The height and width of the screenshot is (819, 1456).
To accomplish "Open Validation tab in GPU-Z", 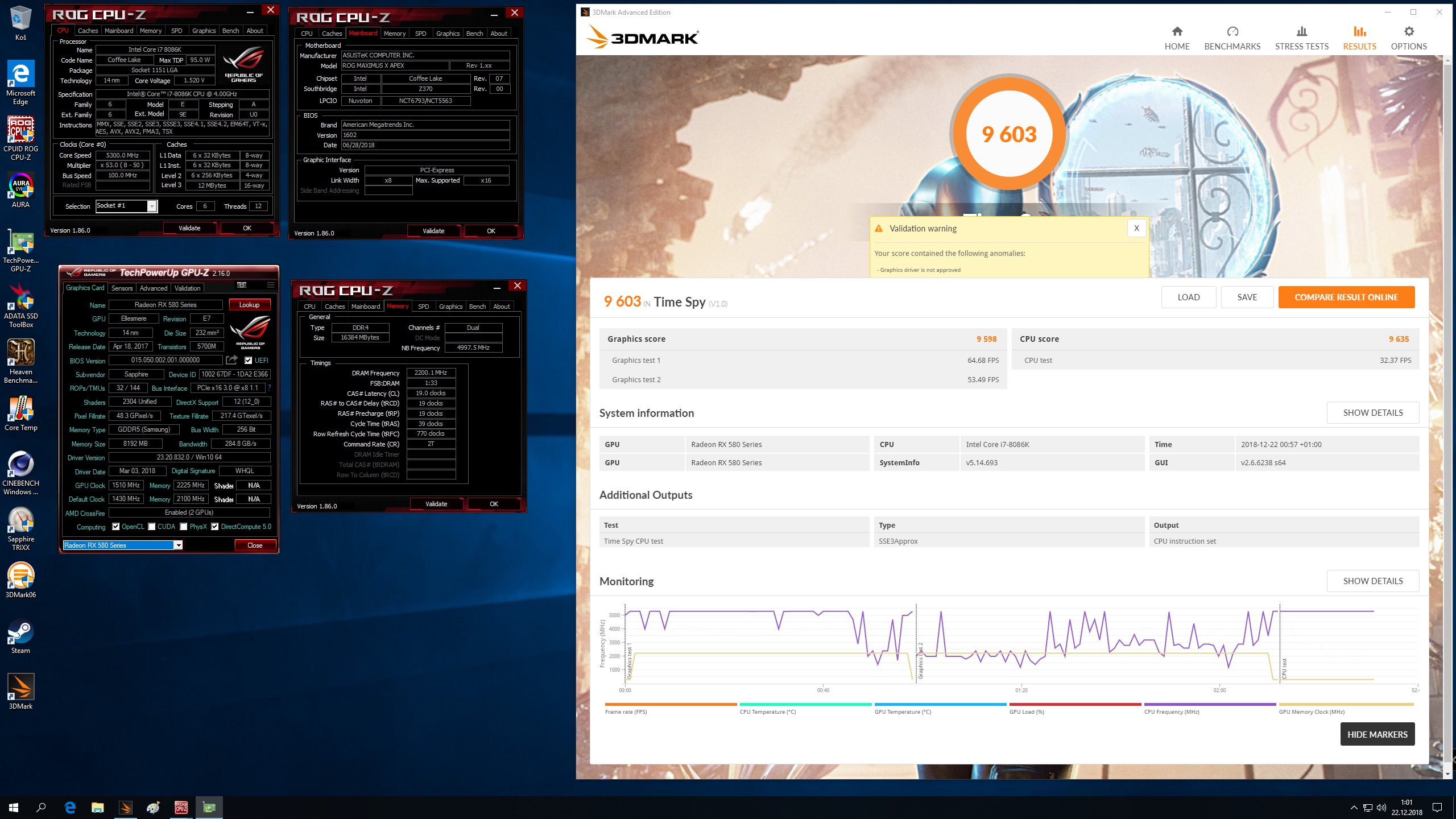I will click(187, 288).
